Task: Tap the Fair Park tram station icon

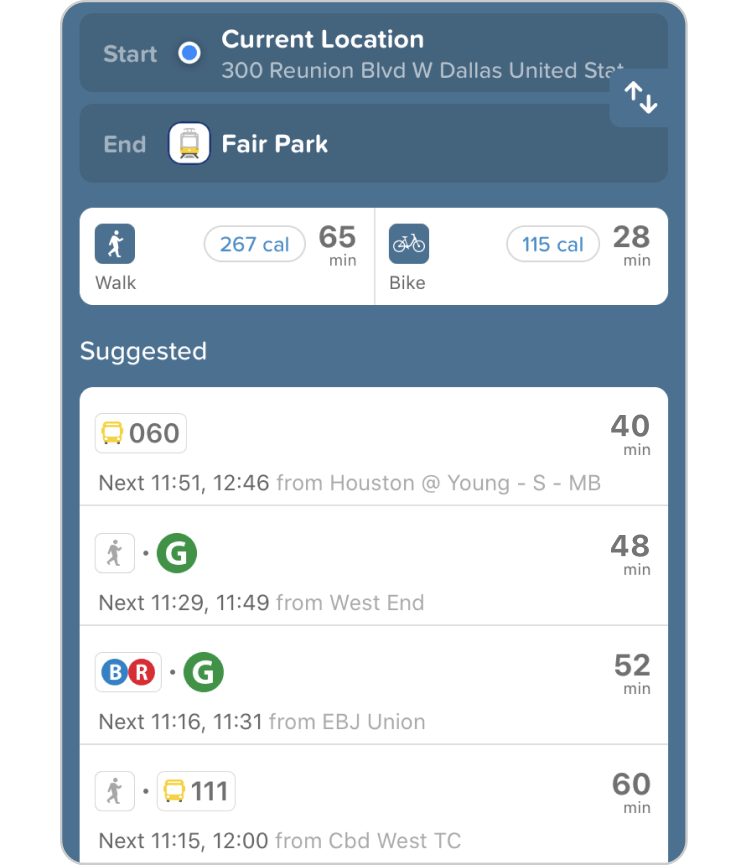Action: click(189, 144)
